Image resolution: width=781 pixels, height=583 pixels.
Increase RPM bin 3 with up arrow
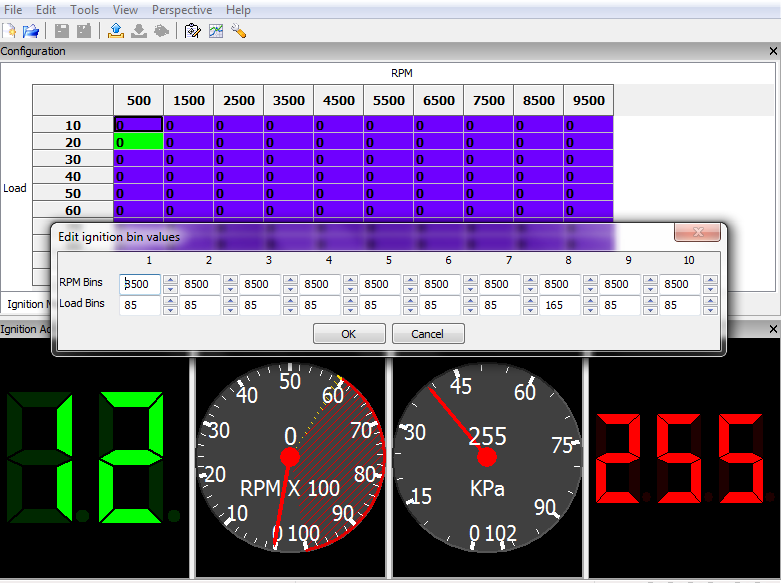click(x=290, y=280)
